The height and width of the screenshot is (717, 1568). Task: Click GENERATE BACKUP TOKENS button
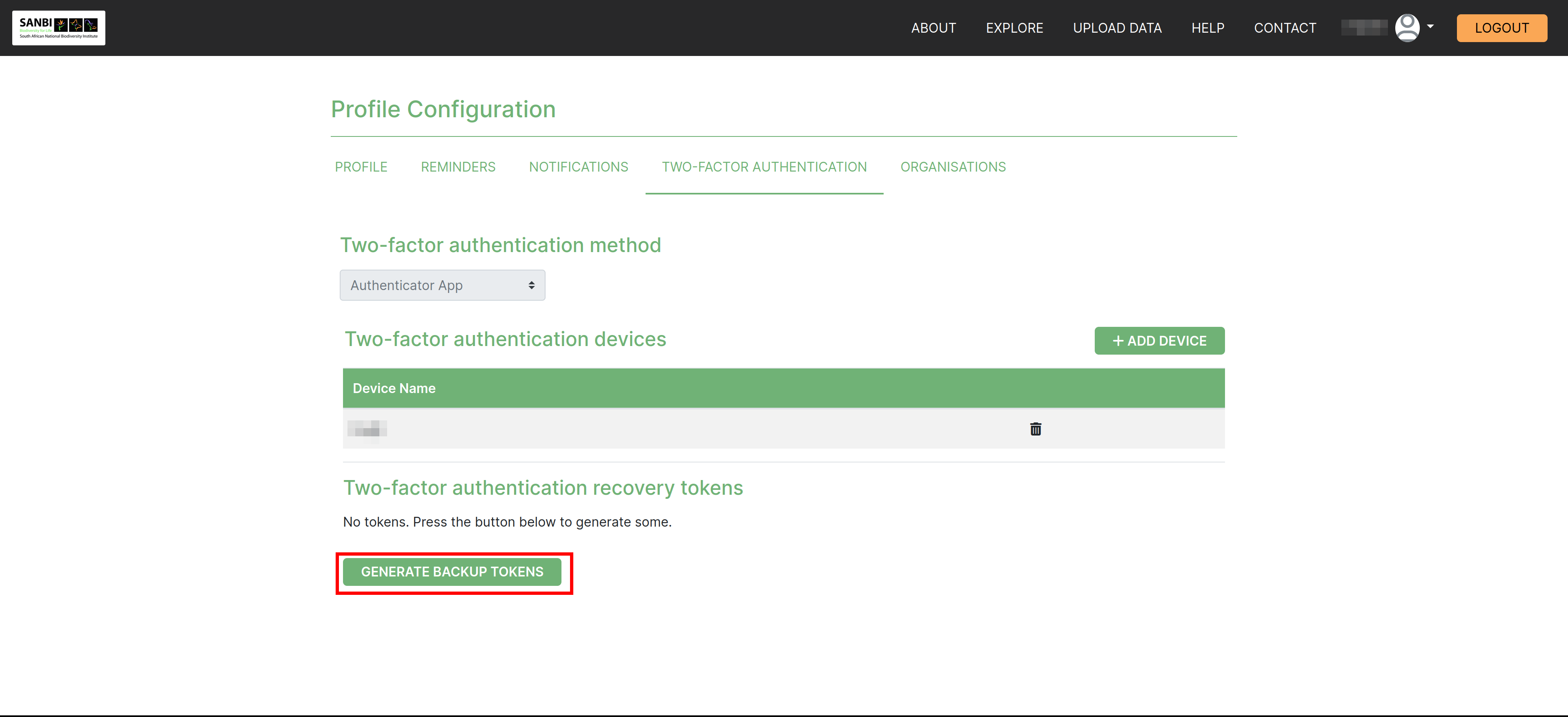tap(452, 572)
